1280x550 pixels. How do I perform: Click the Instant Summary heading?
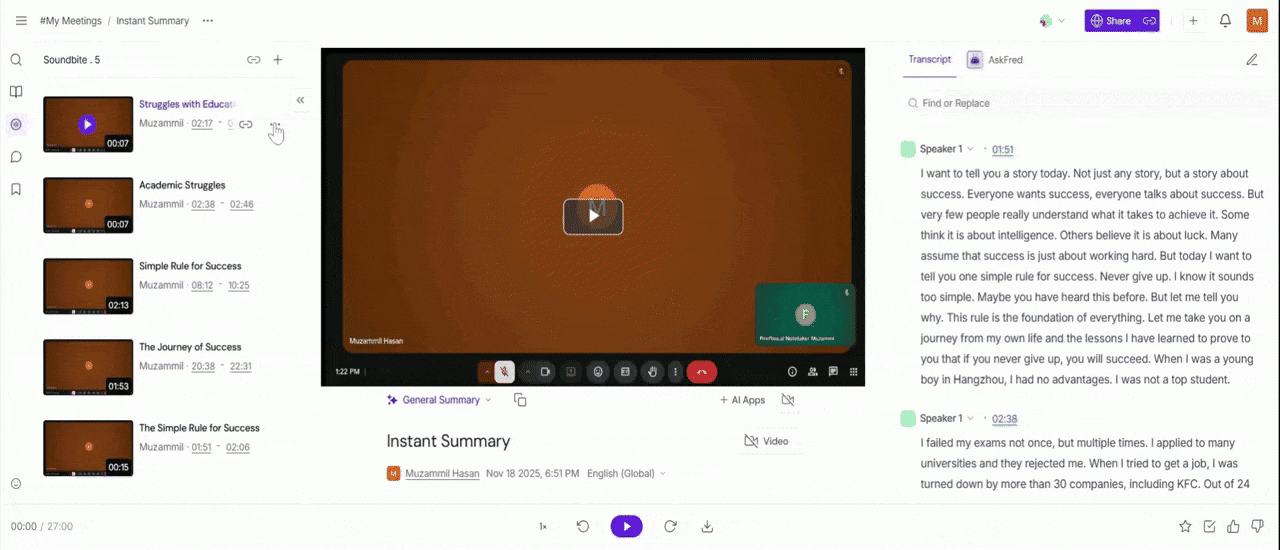448,441
